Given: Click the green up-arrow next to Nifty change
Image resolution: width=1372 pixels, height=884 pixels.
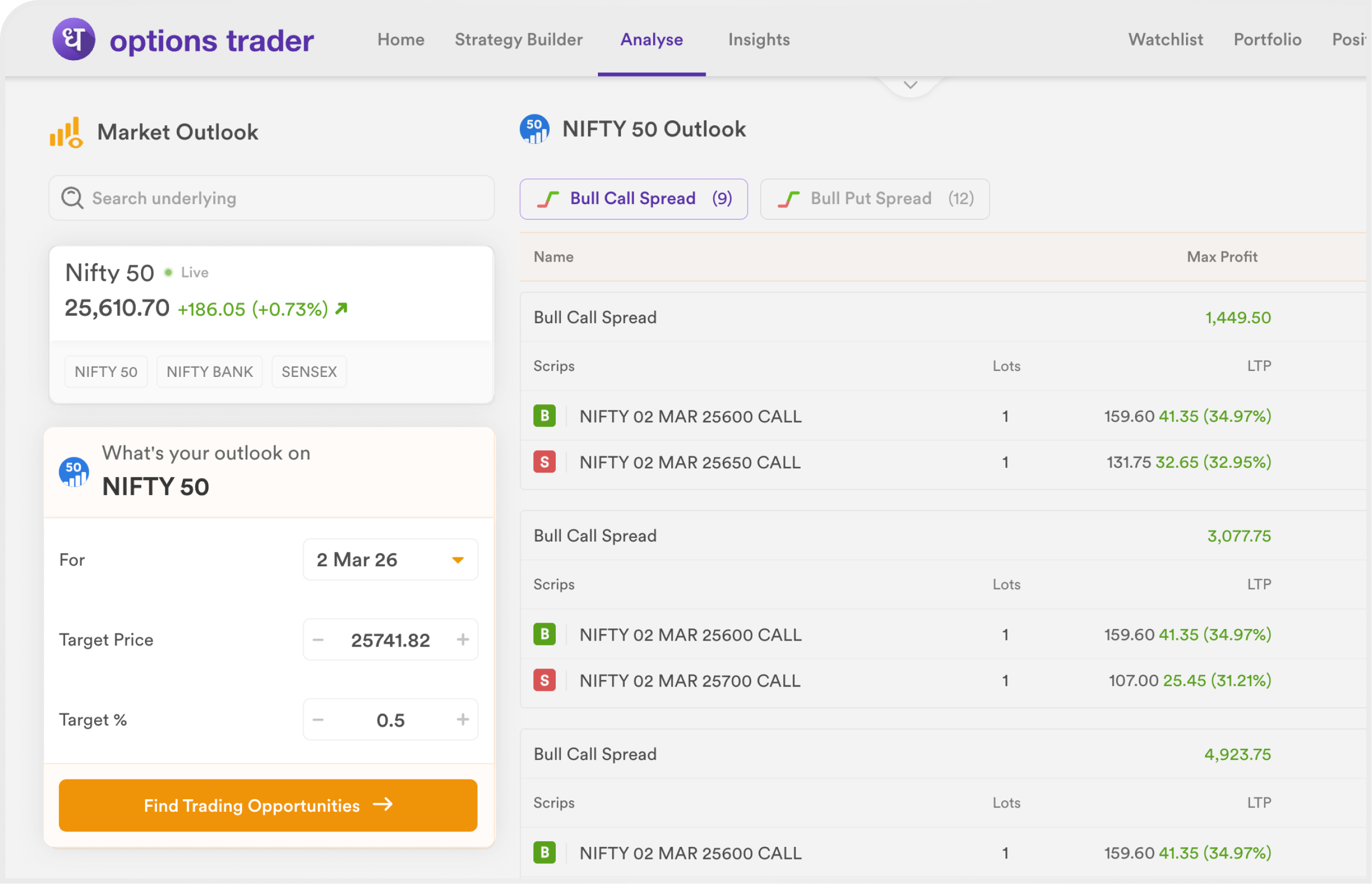Looking at the screenshot, I should tap(341, 309).
